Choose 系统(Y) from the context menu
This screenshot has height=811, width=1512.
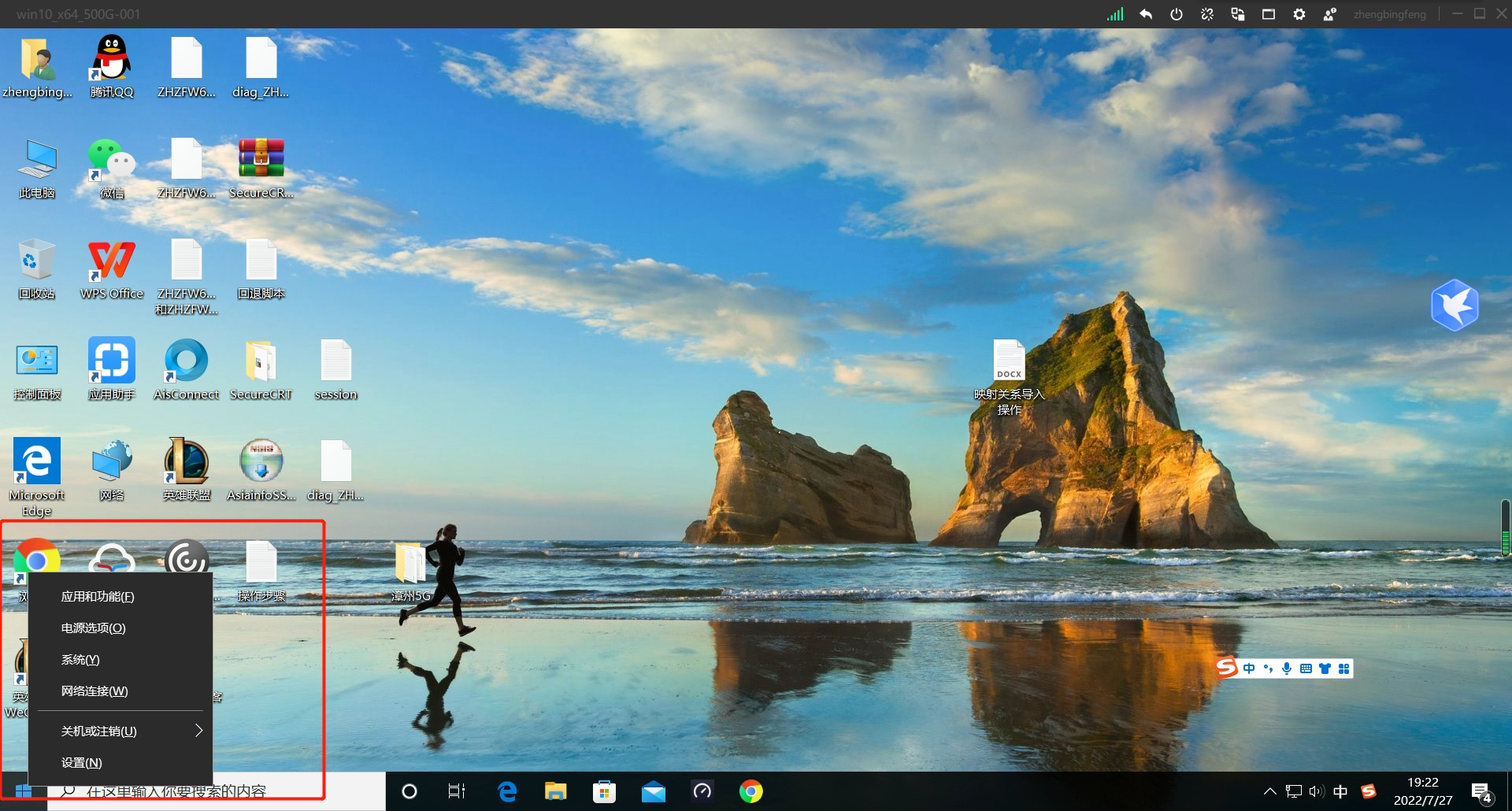tap(120, 660)
